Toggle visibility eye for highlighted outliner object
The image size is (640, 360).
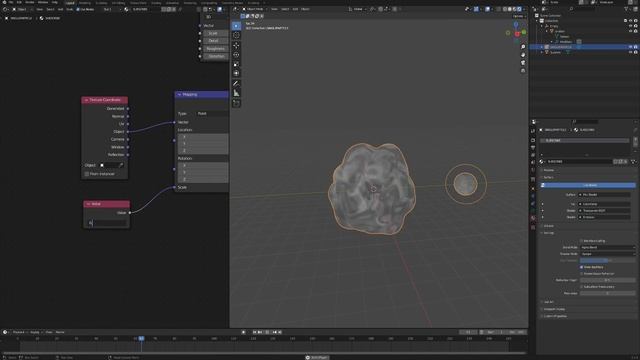pyautogui.click(x=631, y=47)
